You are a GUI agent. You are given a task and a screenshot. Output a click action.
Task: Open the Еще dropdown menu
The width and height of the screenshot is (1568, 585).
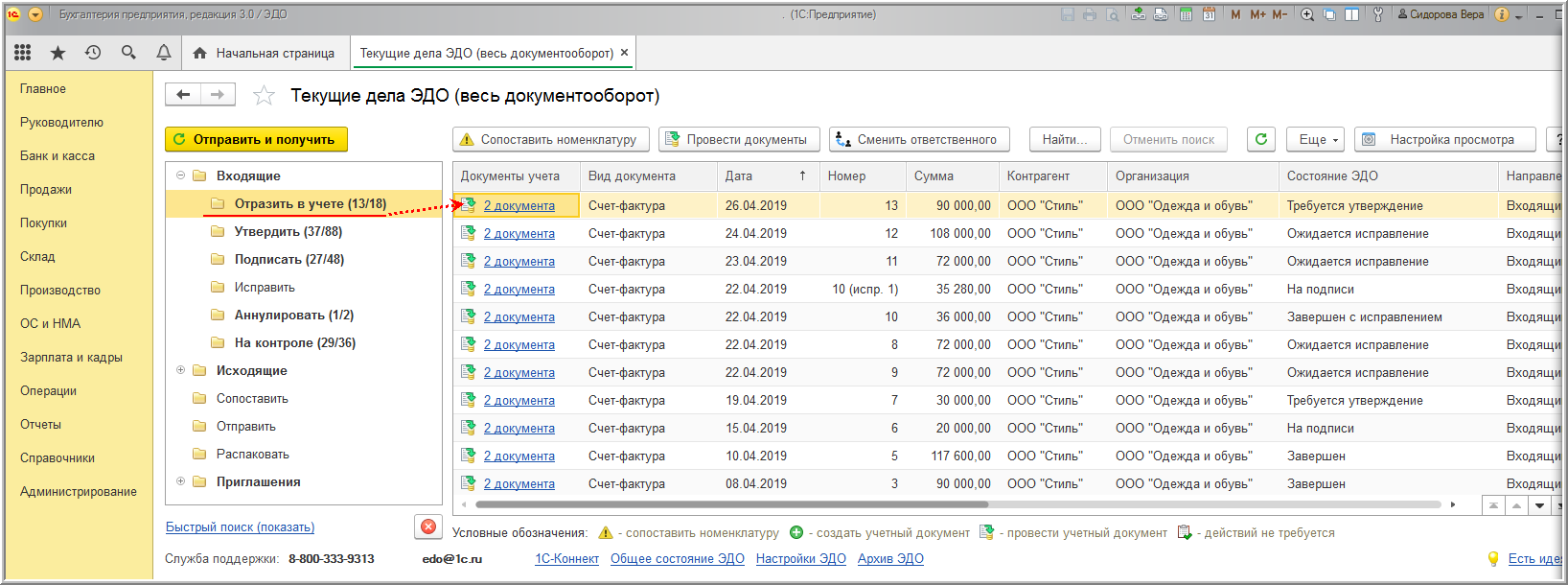pyautogui.click(x=1318, y=139)
